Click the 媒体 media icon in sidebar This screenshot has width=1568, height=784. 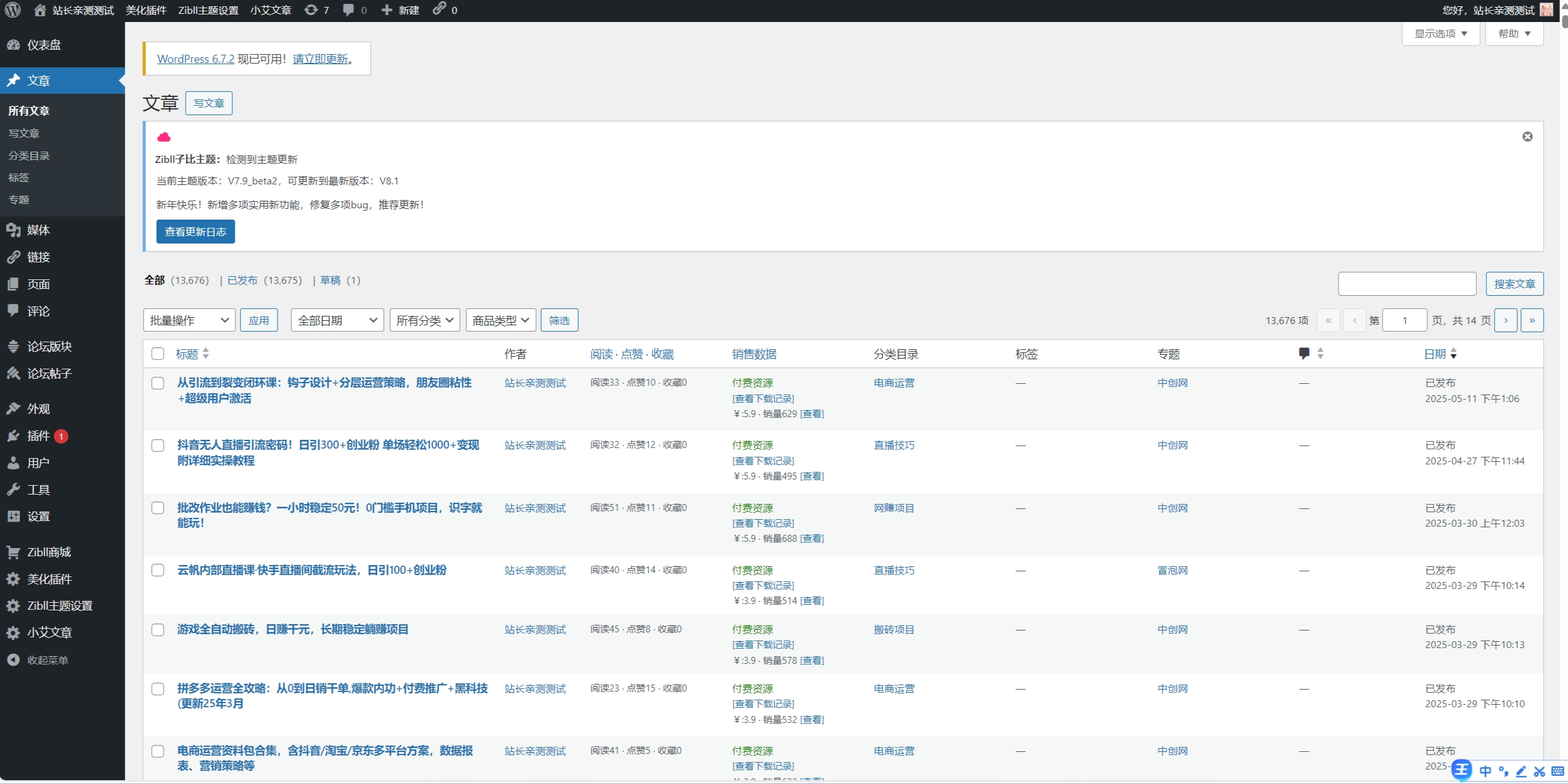(x=13, y=230)
